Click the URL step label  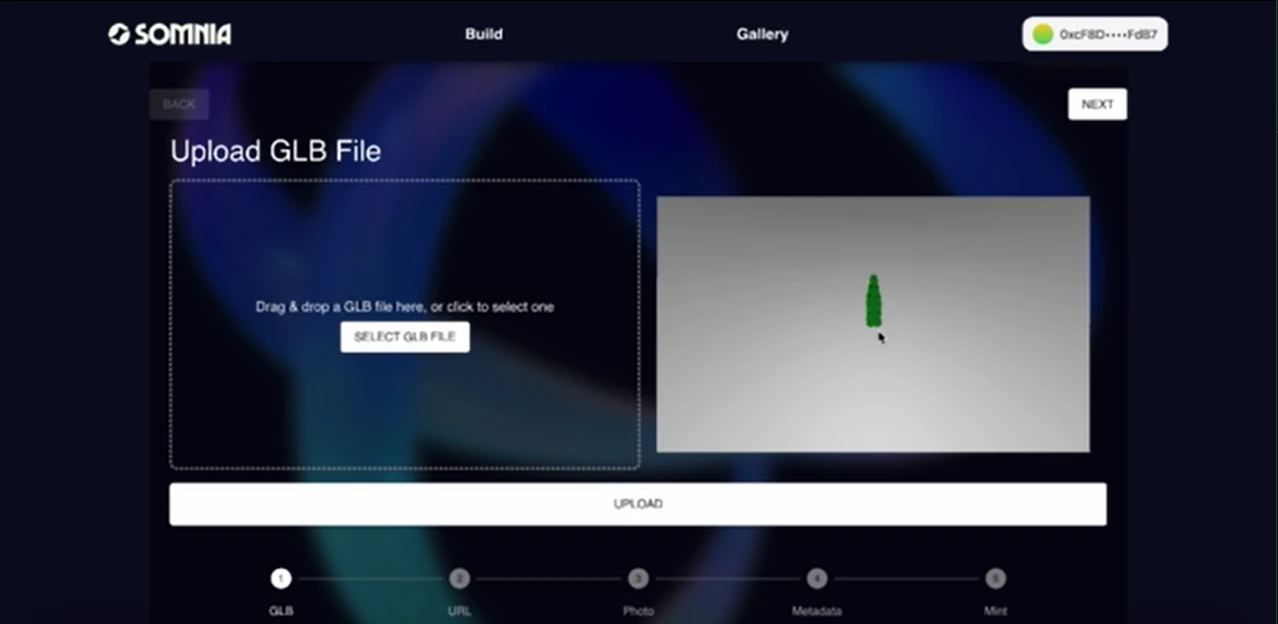point(459,611)
